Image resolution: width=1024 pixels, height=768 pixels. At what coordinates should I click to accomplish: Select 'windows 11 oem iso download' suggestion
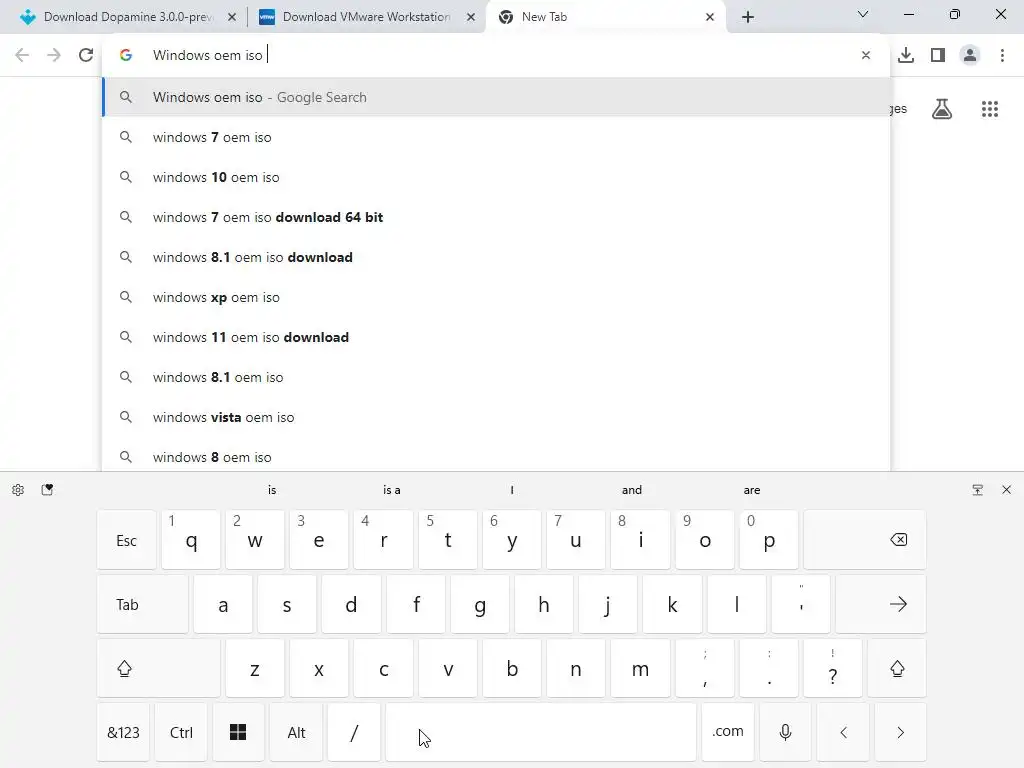(496, 337)
